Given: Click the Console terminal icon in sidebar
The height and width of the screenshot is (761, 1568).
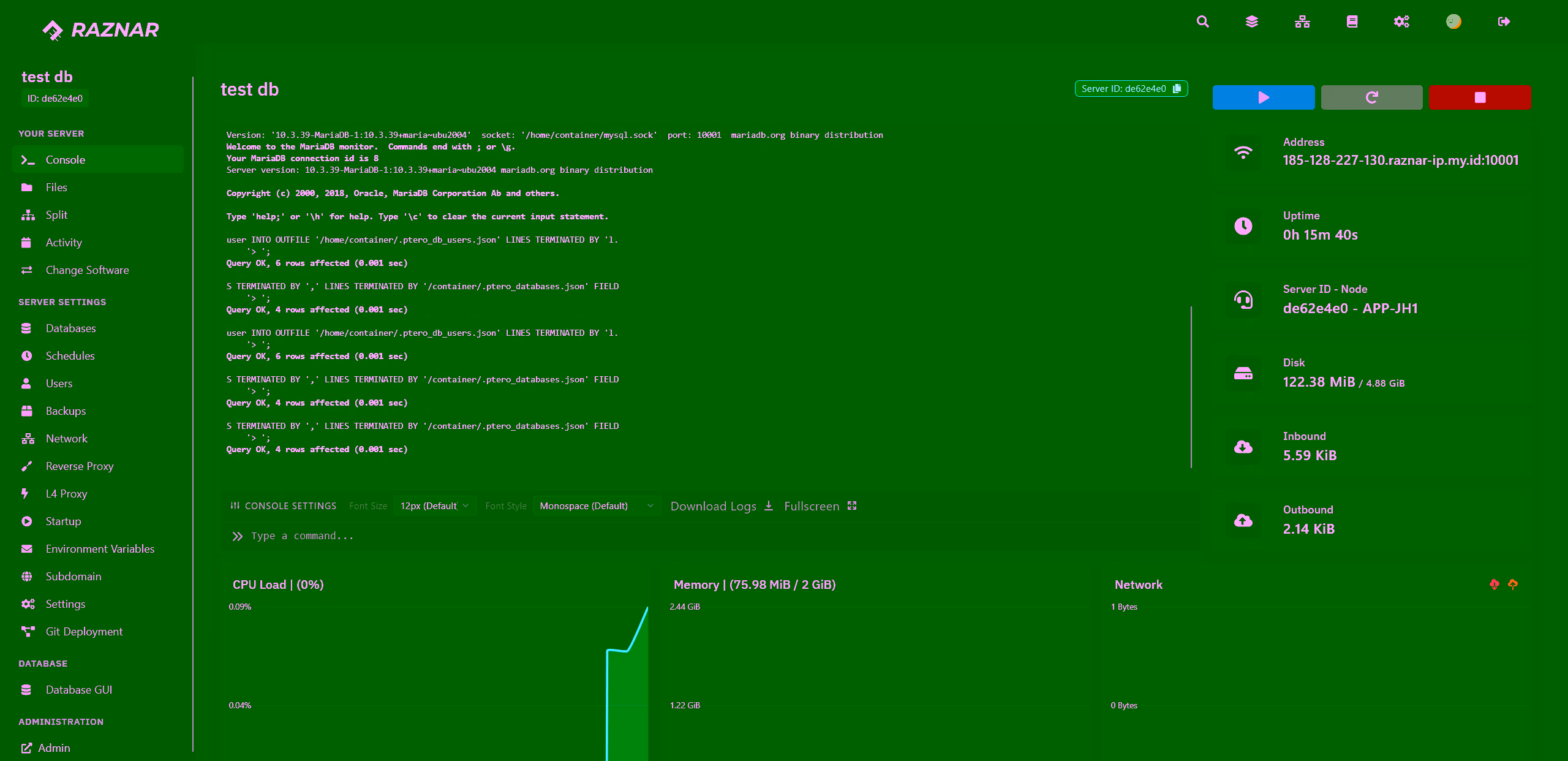Looking at the screenshot, I should tap(28, 160).
